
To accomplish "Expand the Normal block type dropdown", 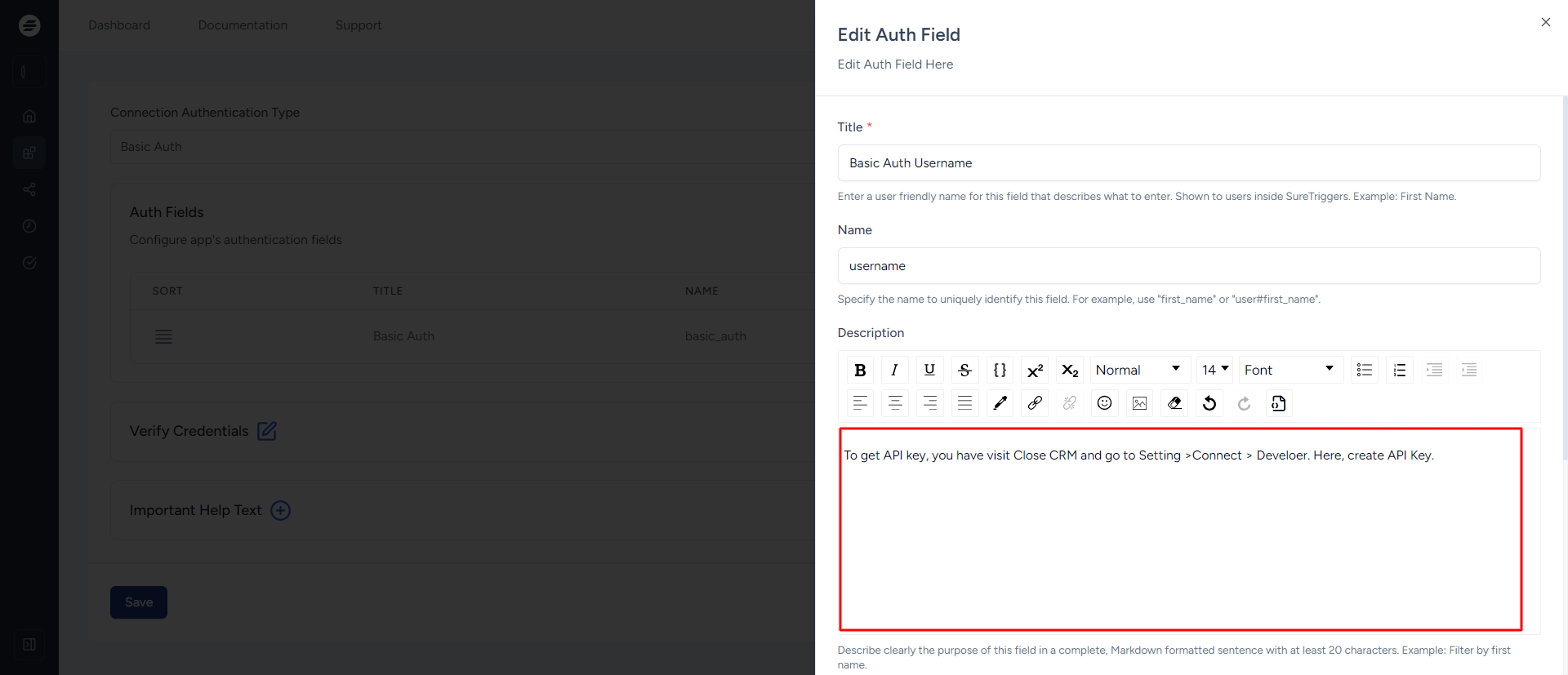I will [x=1138, y=370].
